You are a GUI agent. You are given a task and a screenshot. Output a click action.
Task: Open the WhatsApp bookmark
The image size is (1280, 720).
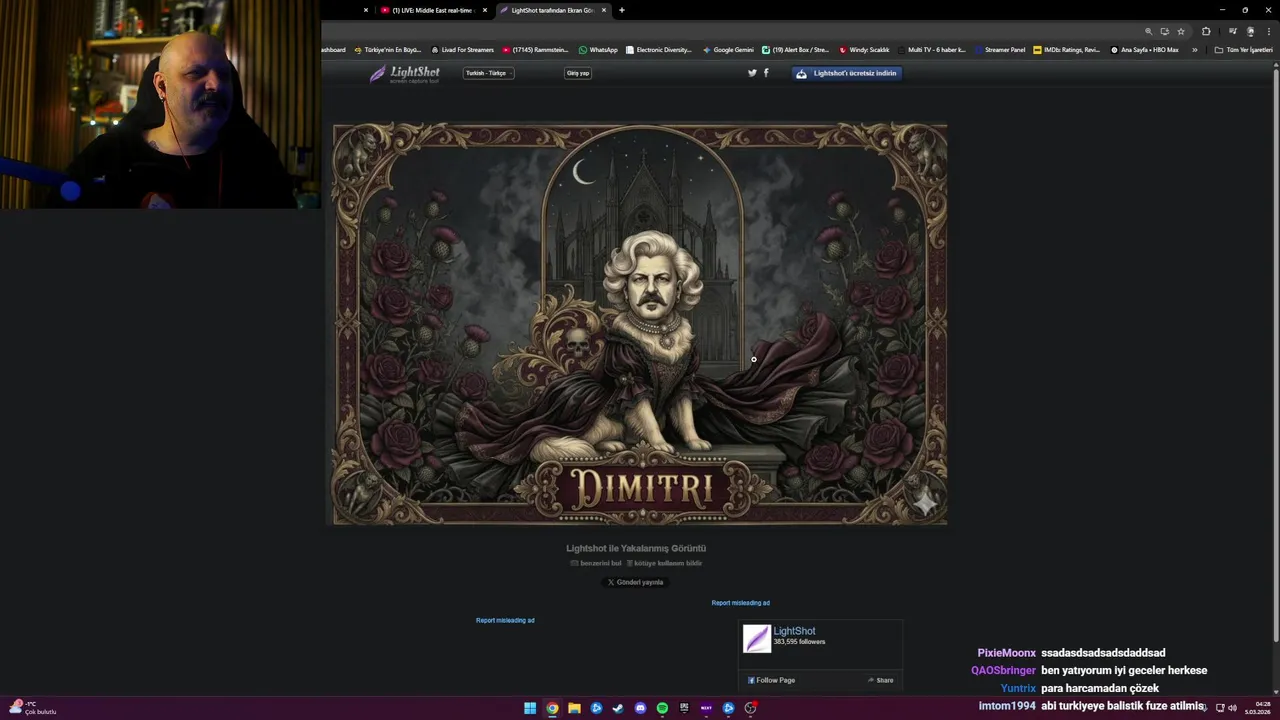598,49
